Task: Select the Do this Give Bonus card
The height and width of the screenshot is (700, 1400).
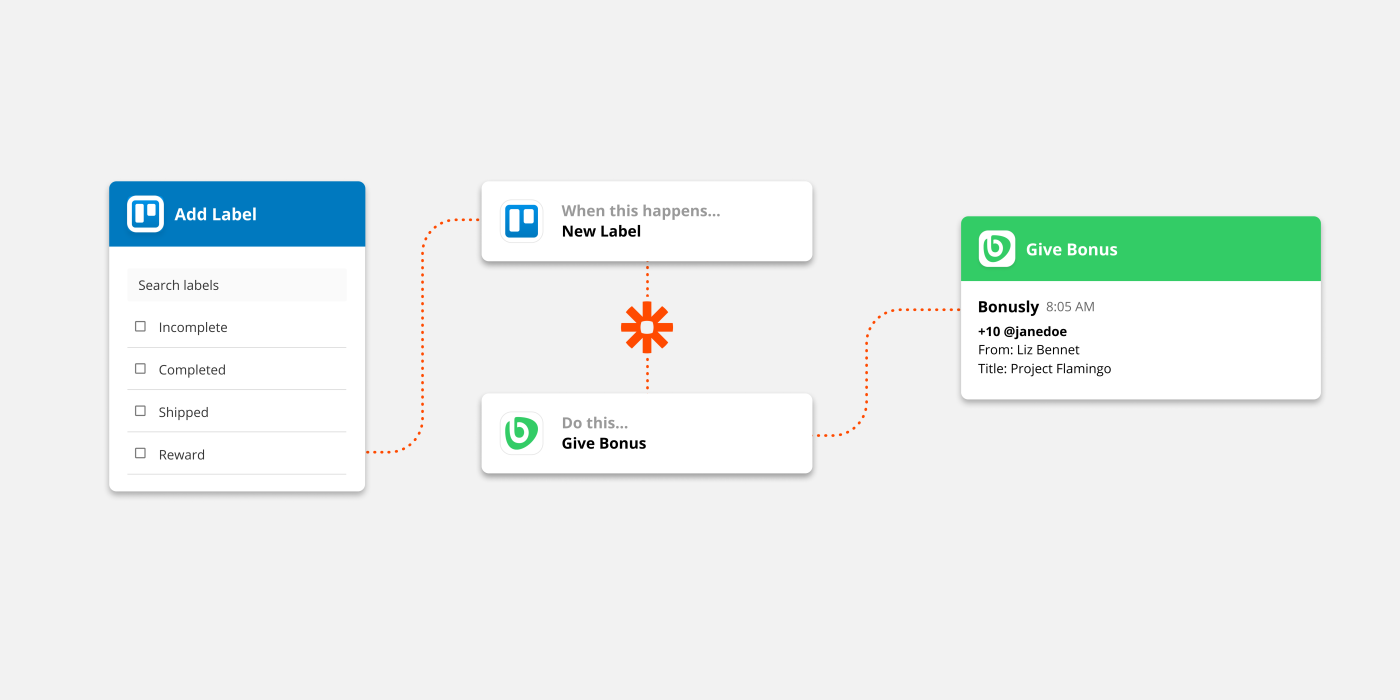Action: [647, 433]
